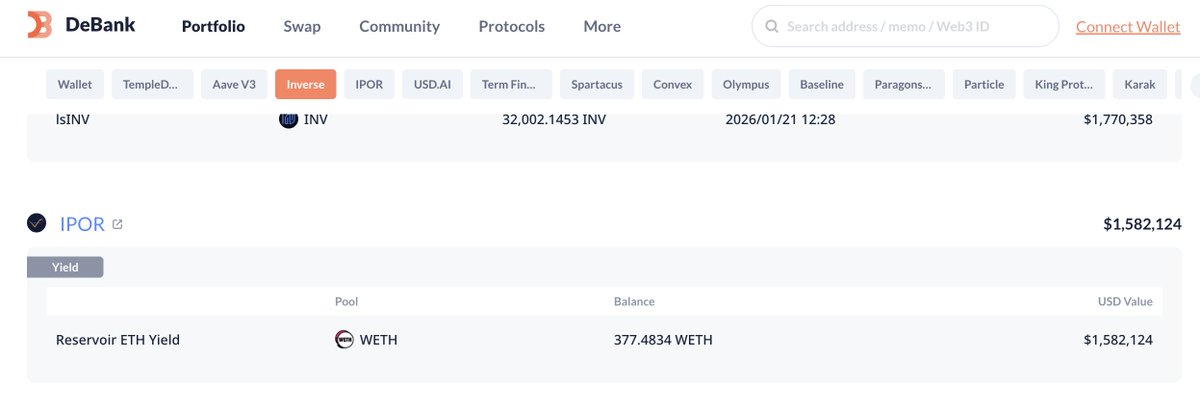Select the Inverse protocol chip

pos(305,84)
